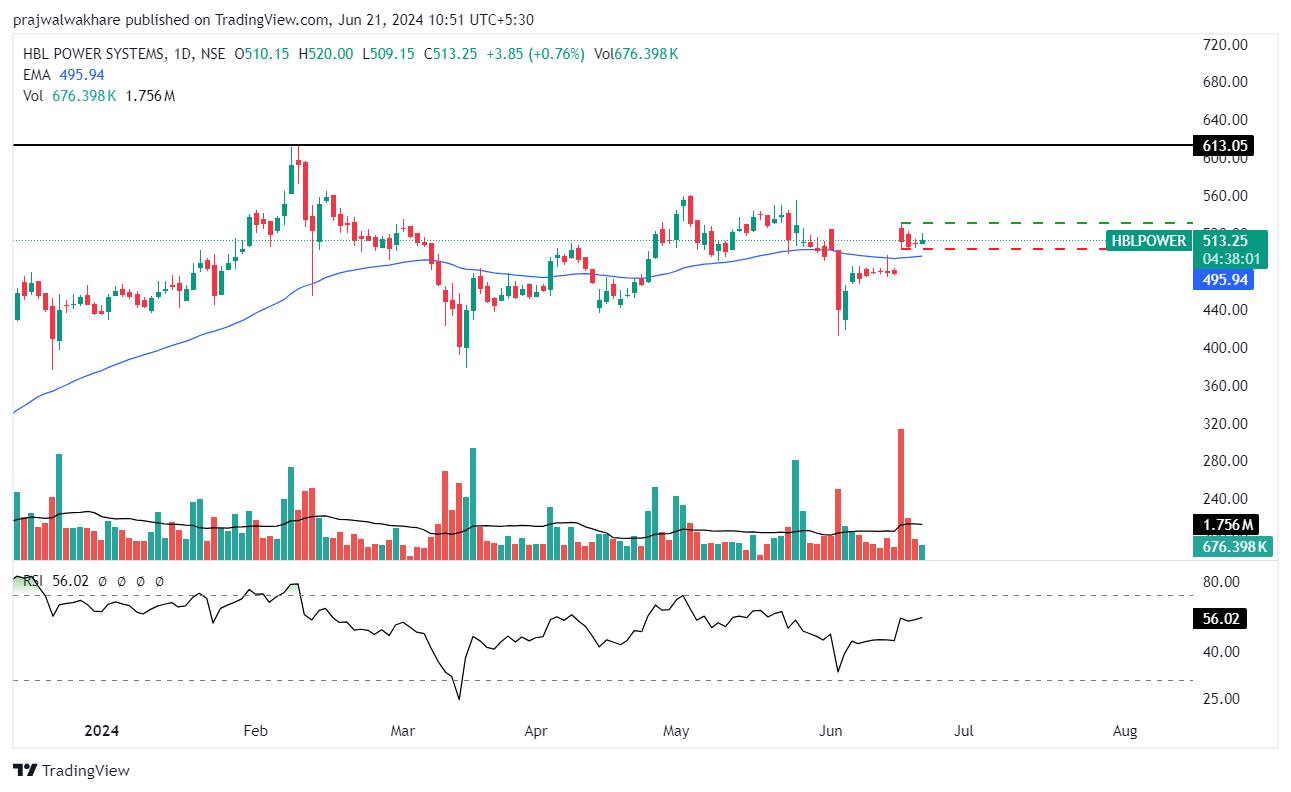Image resolution: width=1291 pixels, height=792 pixels.
Task: Click the TradingView logo icon at bottom left
Action: 25,770
